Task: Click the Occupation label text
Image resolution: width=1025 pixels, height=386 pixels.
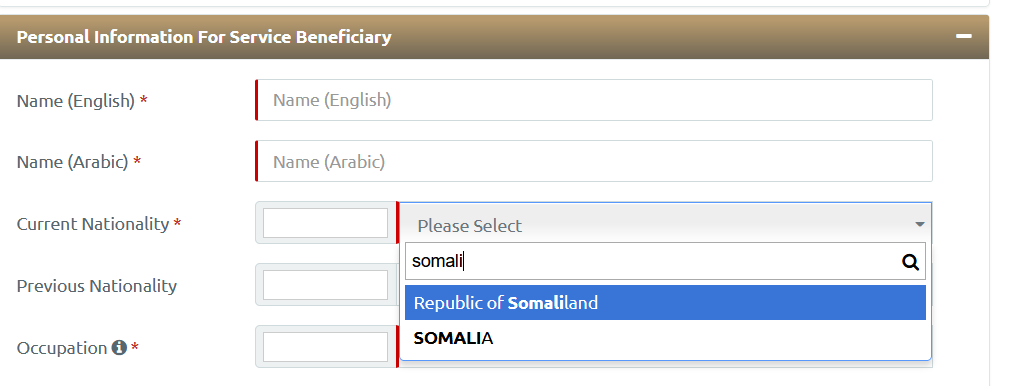Action: (x=61, y=348)
